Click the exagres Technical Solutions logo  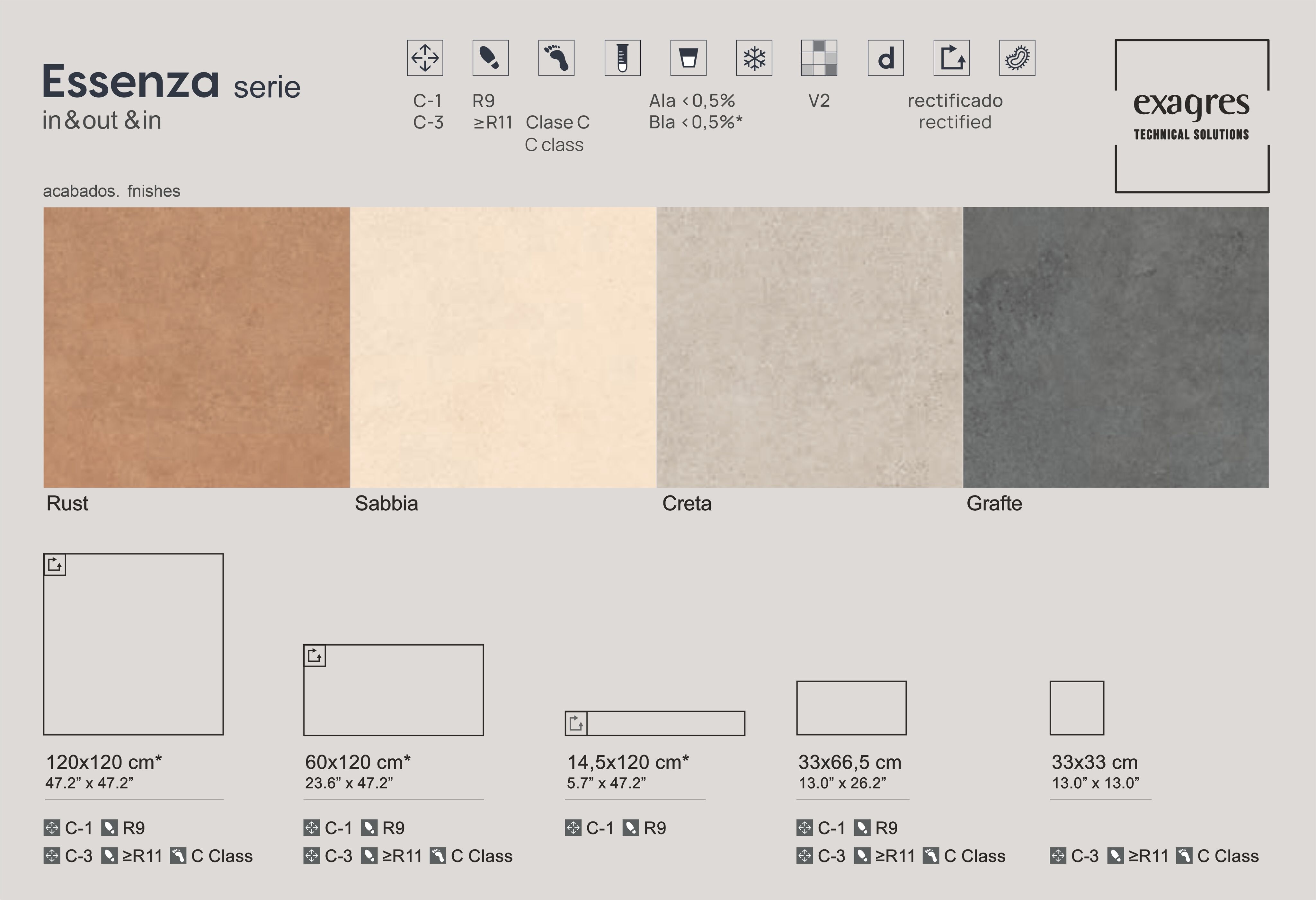tap(1191, 116)
